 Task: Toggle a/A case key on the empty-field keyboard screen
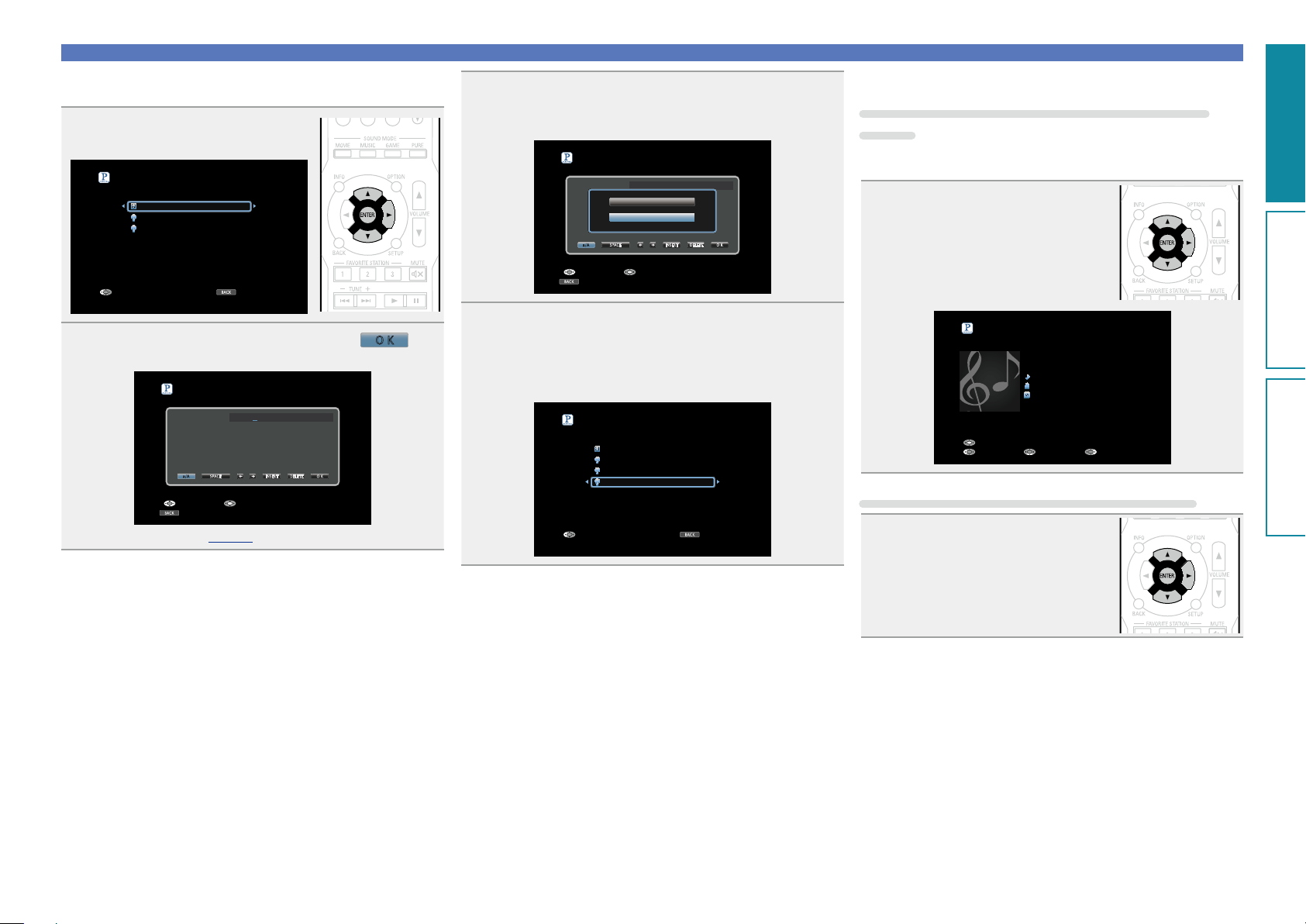tap(186, 476)
